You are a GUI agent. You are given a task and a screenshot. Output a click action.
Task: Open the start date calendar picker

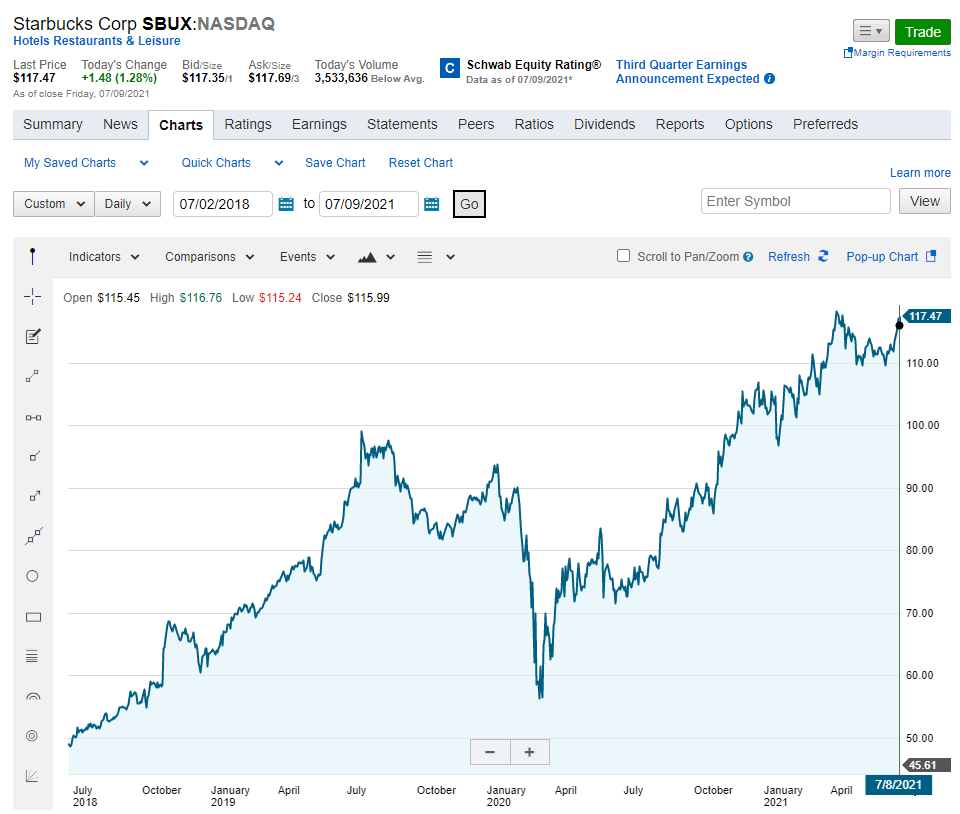tap(286, 204)
